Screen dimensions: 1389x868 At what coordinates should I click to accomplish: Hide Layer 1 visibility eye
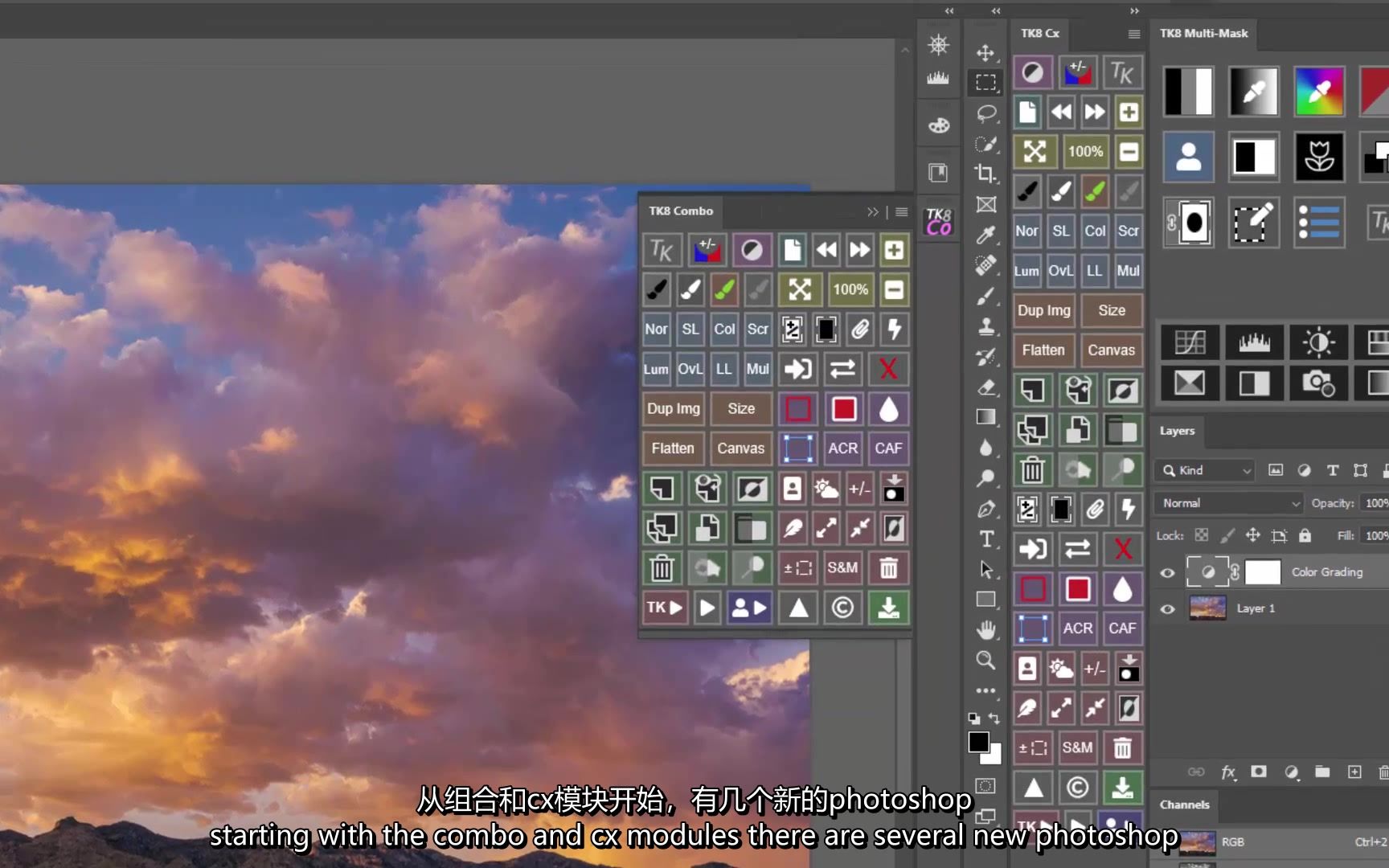tap(1168, 608)
